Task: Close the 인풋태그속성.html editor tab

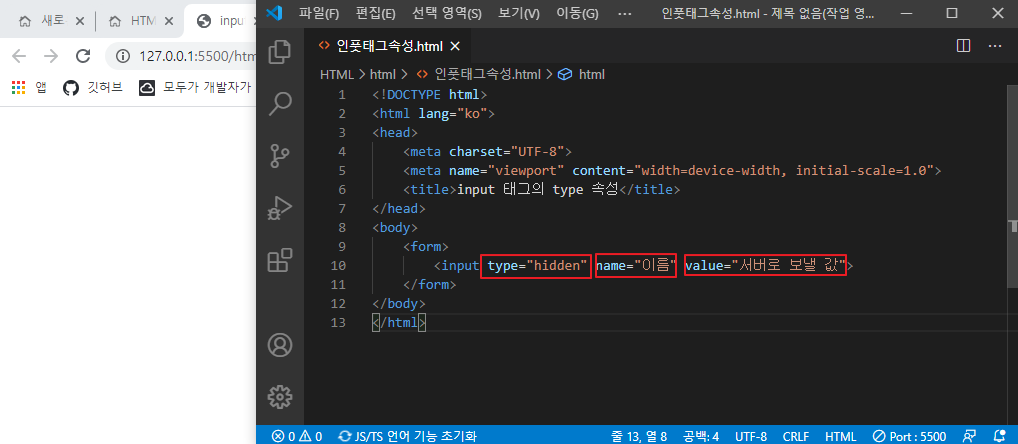Action: [x=455, y=46]
